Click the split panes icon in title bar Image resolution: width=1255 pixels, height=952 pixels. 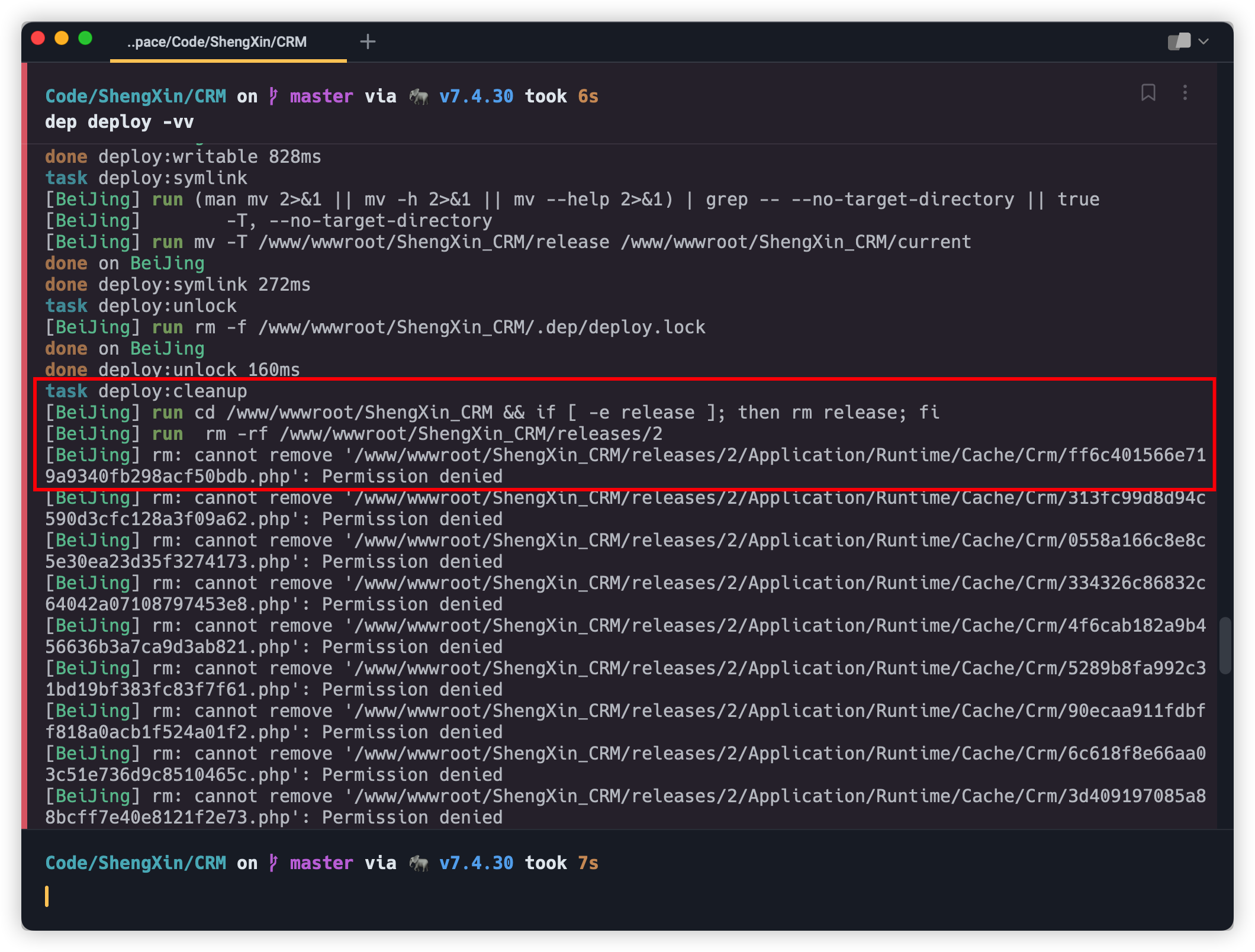click(1179, 41)
